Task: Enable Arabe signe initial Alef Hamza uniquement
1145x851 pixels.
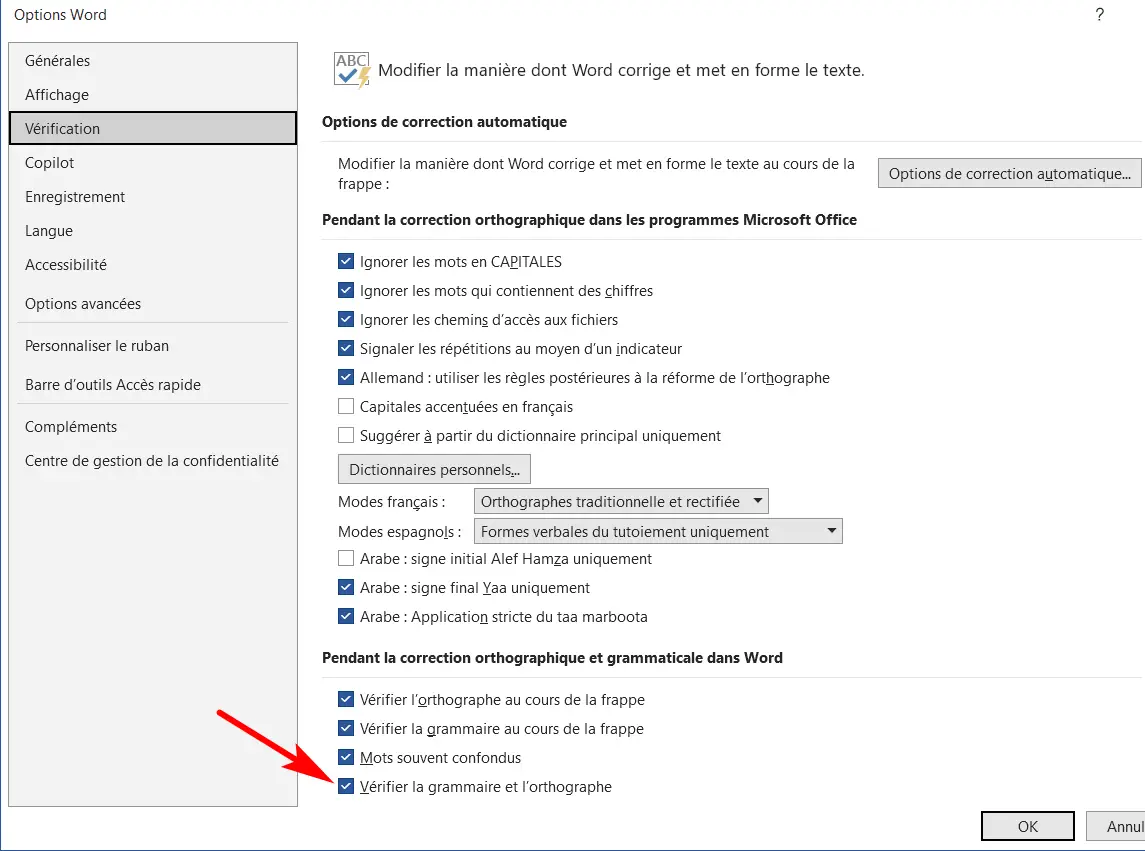Action: point(346,559)
